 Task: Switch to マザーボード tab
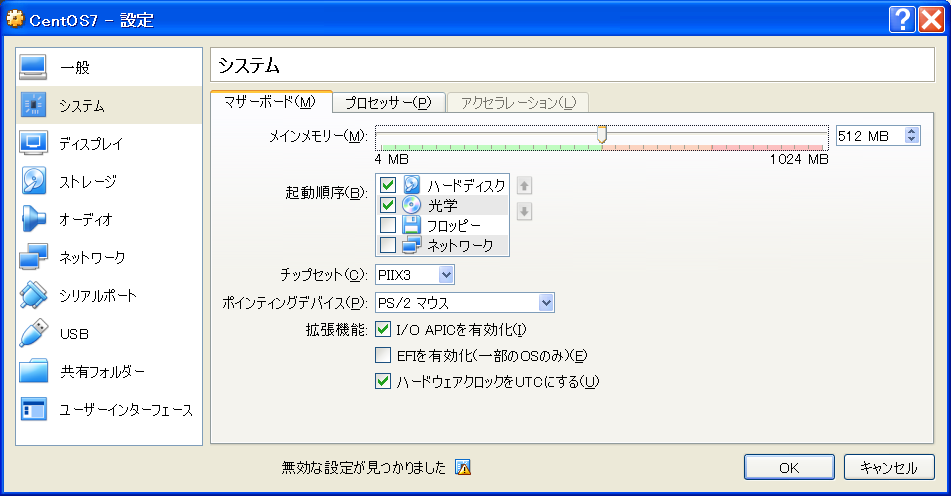point(271,102)
